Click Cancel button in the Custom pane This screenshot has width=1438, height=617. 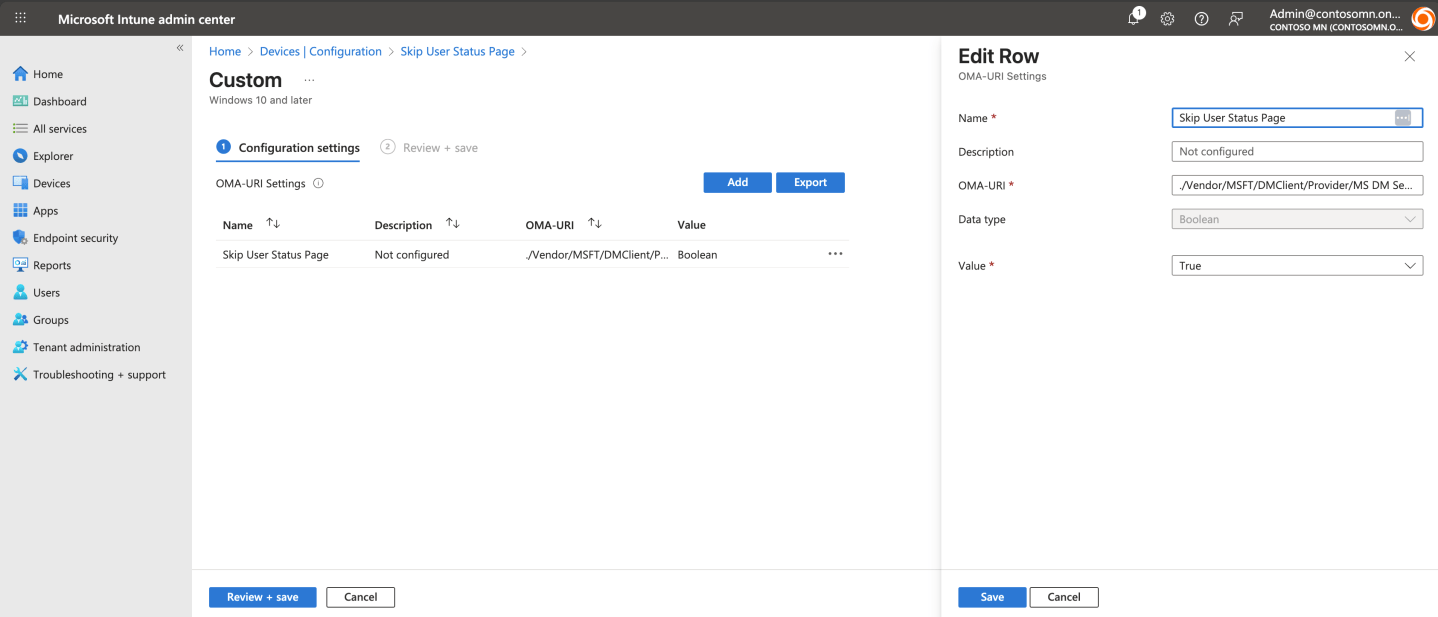(360, 597)
